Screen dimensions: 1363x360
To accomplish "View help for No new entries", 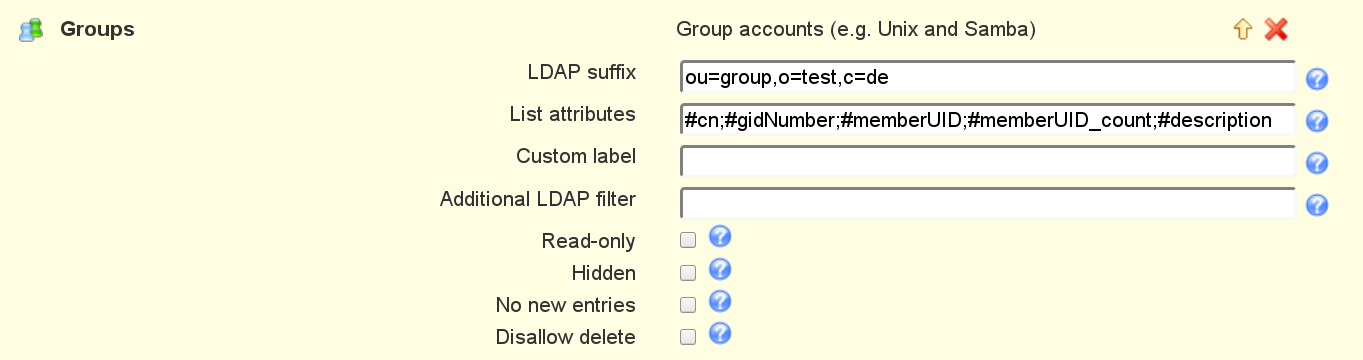I will click(720, 301).
